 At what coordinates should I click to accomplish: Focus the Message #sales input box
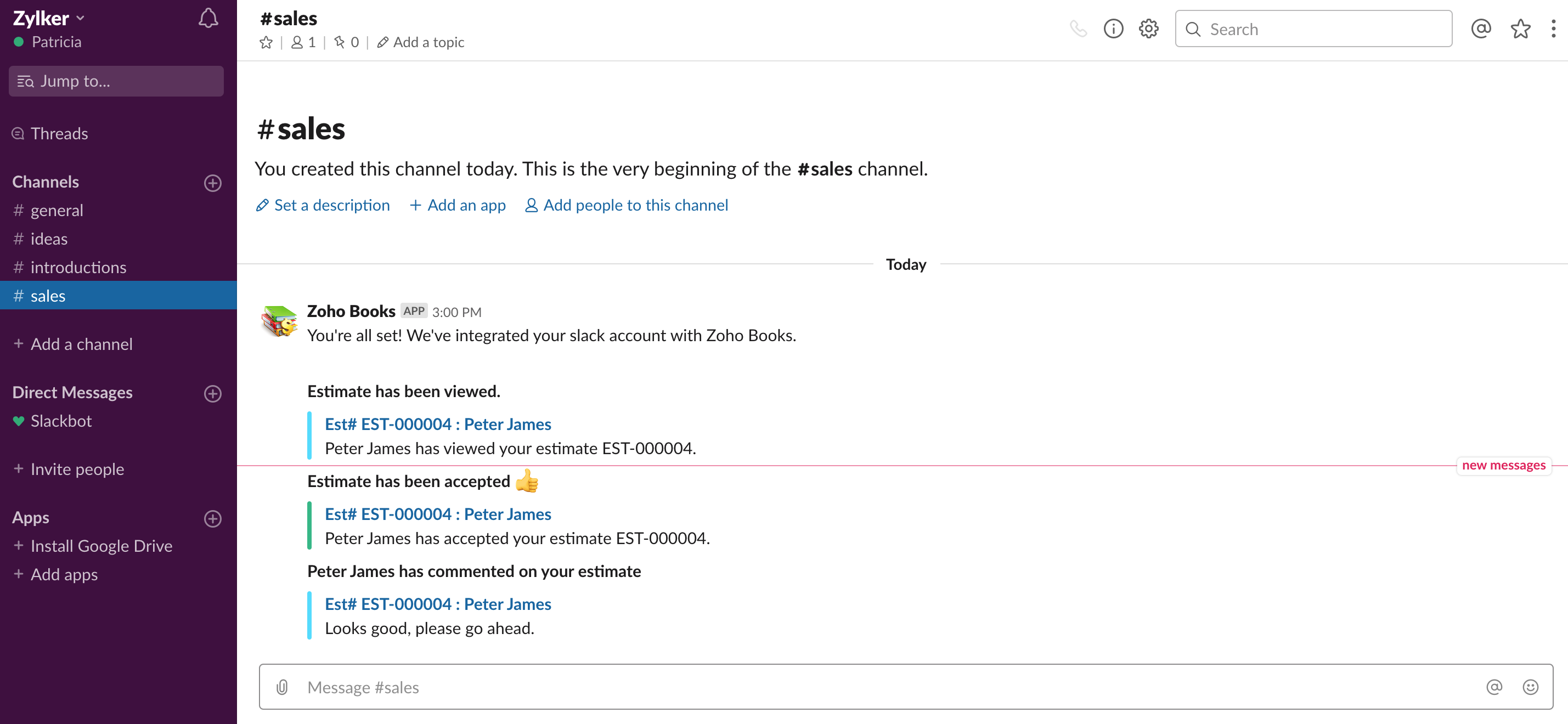852,687
